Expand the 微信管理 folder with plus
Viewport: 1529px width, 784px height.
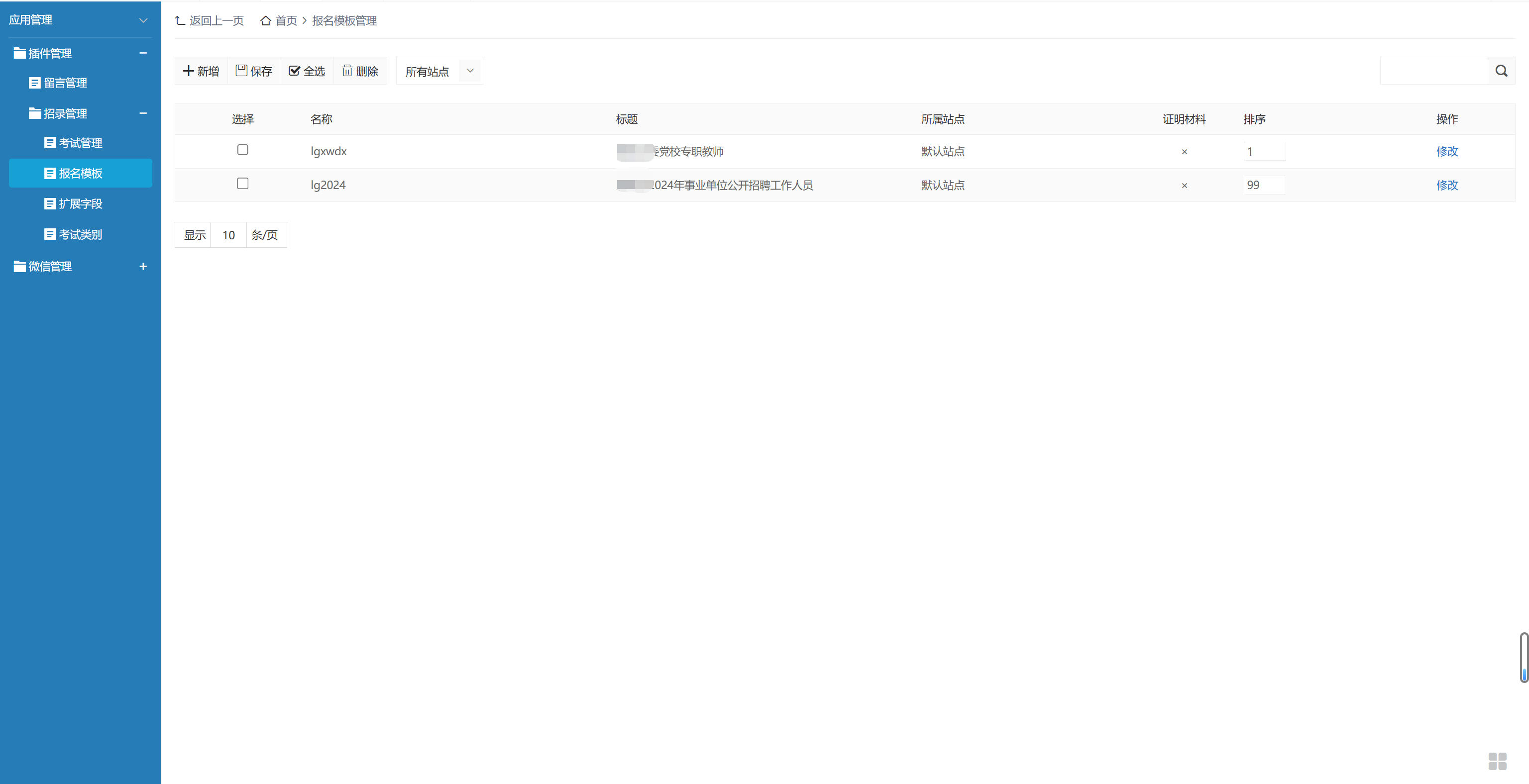click(x=143, y=266)
